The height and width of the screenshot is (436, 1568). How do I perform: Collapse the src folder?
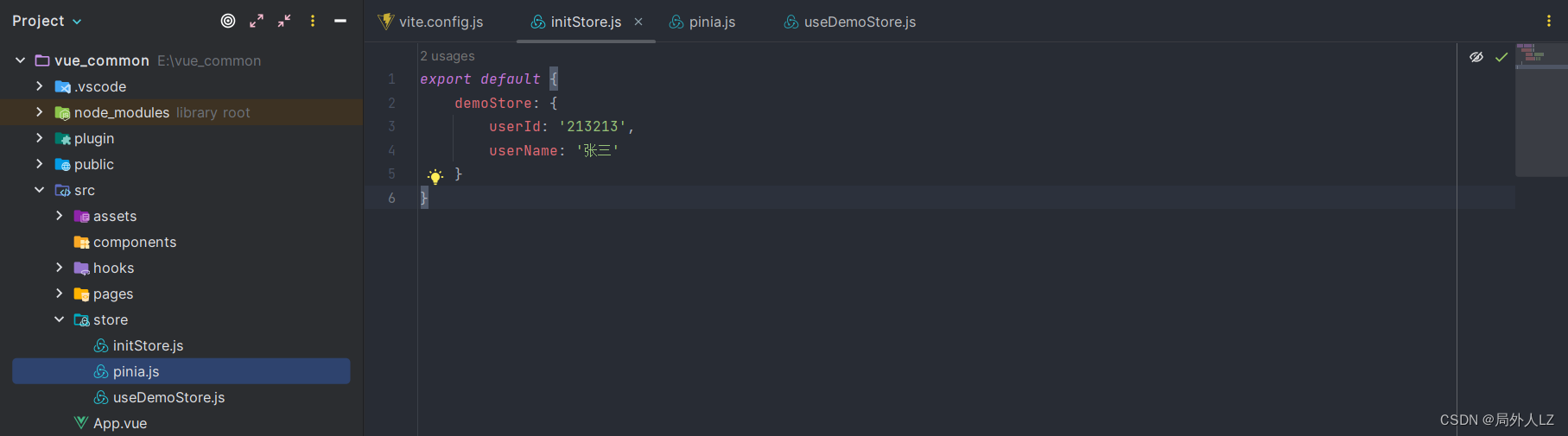click(40, 190)
